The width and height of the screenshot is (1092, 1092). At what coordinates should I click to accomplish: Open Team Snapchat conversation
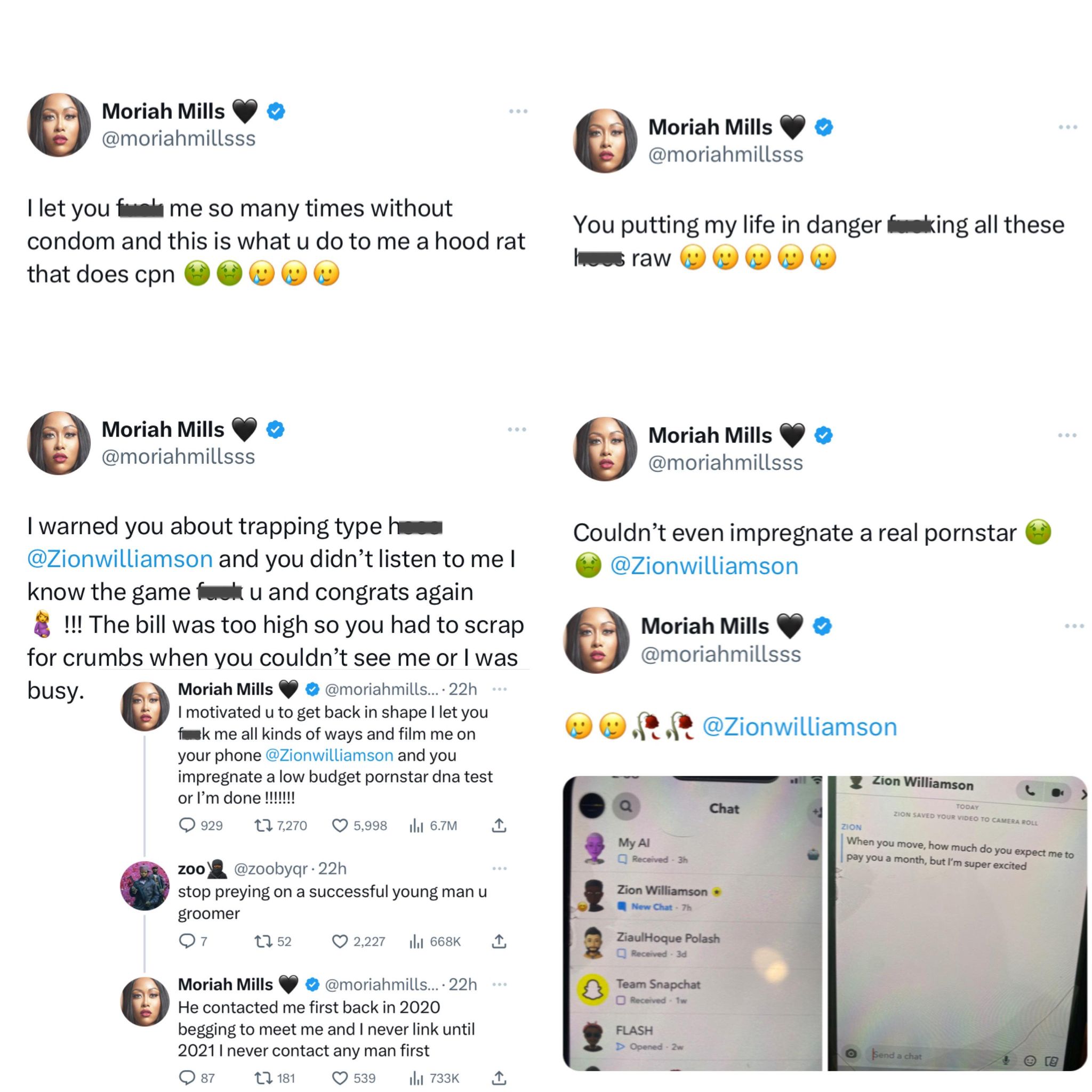693,991
